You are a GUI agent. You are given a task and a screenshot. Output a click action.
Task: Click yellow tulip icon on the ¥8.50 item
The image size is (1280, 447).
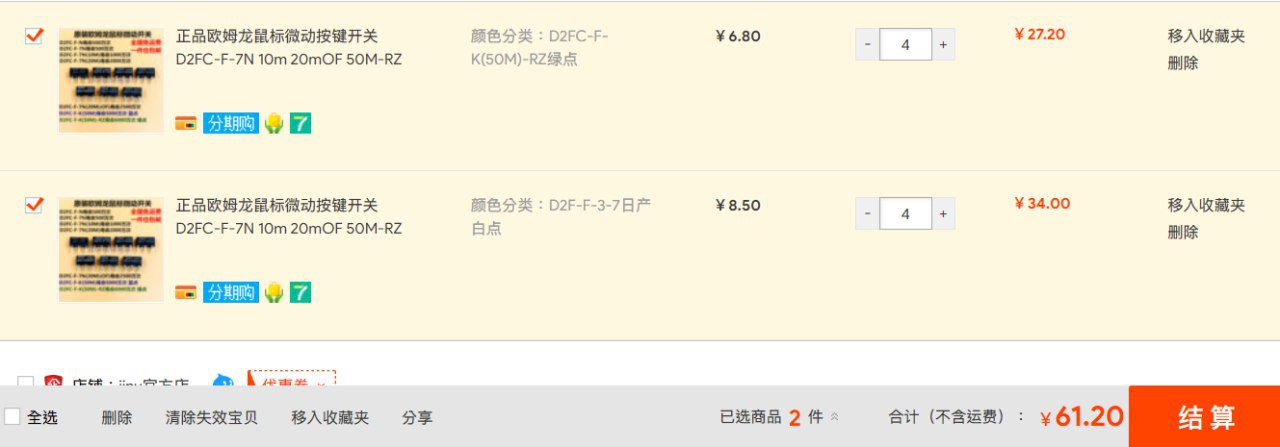point(274,292)
